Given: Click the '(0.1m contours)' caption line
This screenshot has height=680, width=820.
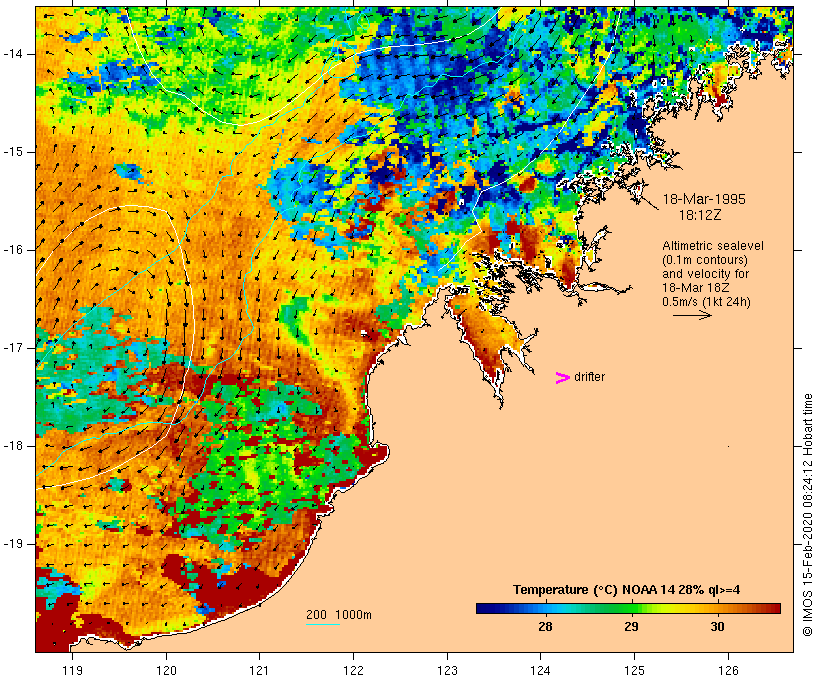Looking at the screenshot, I should tap(705, 260).
